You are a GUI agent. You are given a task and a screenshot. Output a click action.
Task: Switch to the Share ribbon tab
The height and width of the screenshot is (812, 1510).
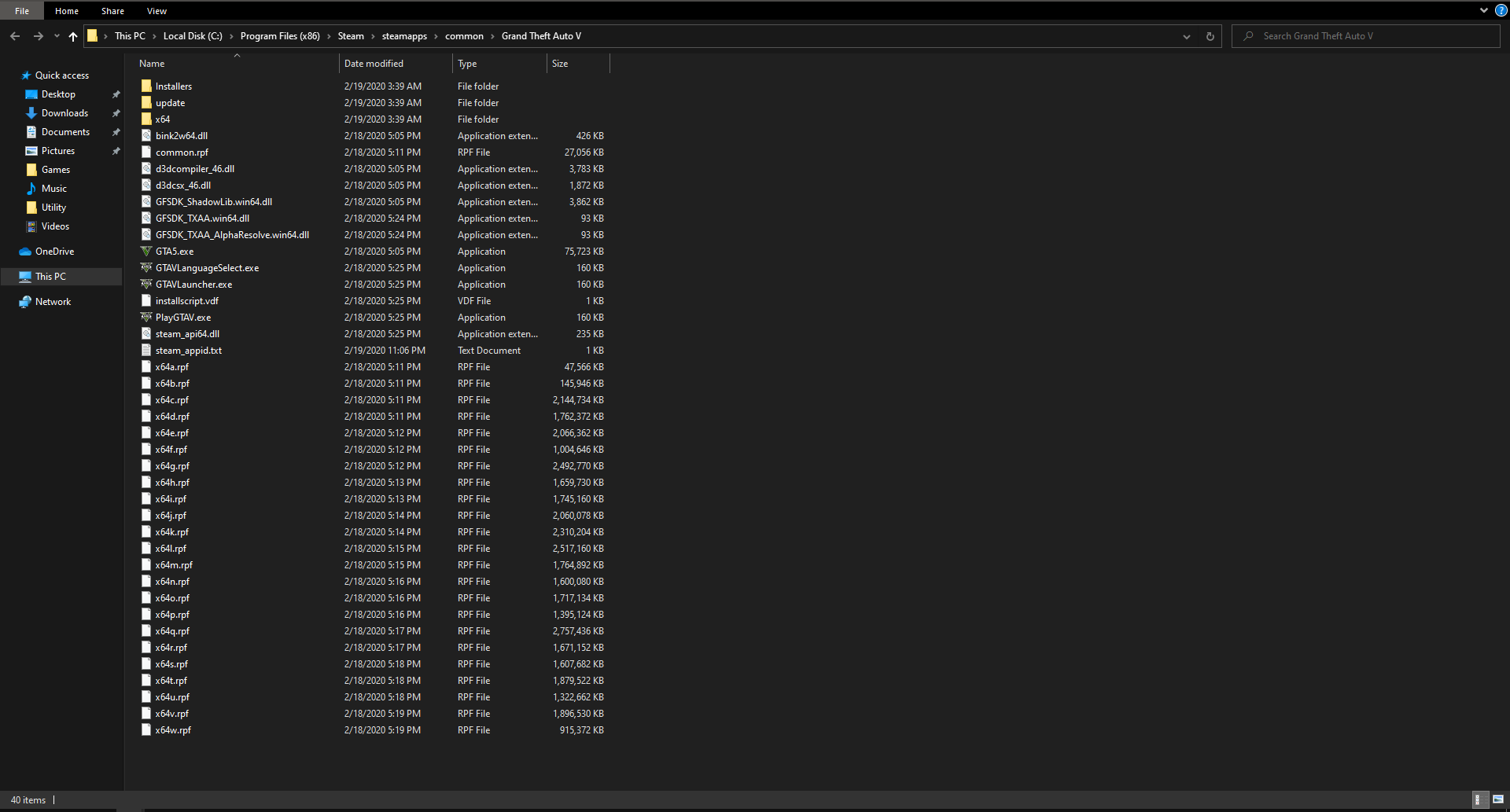[112, 11]
